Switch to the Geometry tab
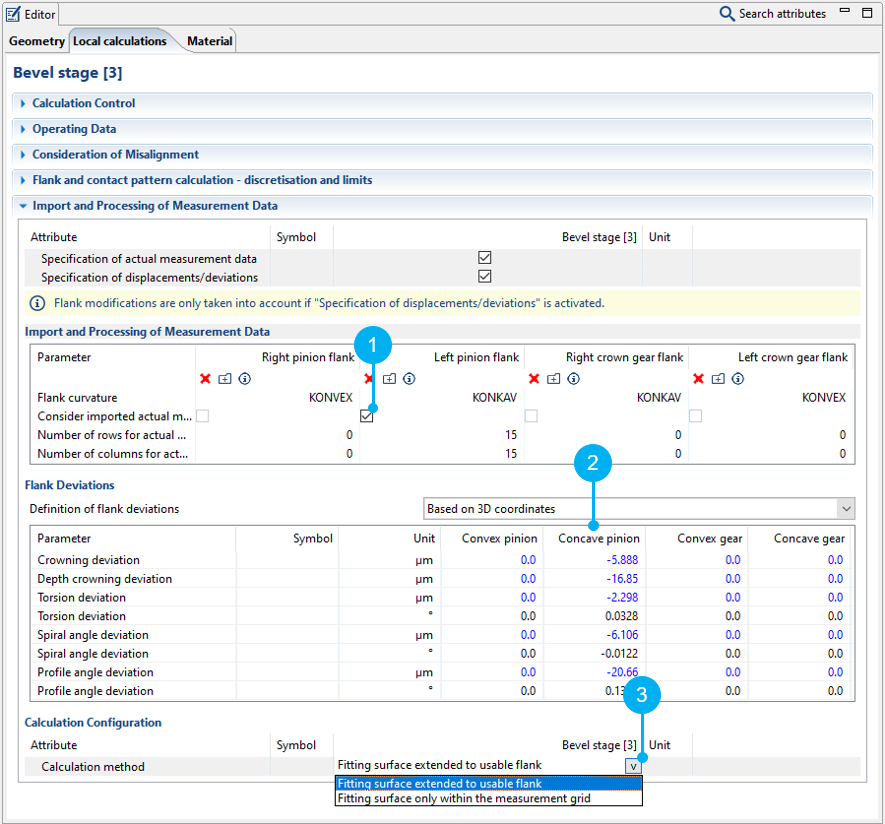The image size is (885, 824). [37, 41]
